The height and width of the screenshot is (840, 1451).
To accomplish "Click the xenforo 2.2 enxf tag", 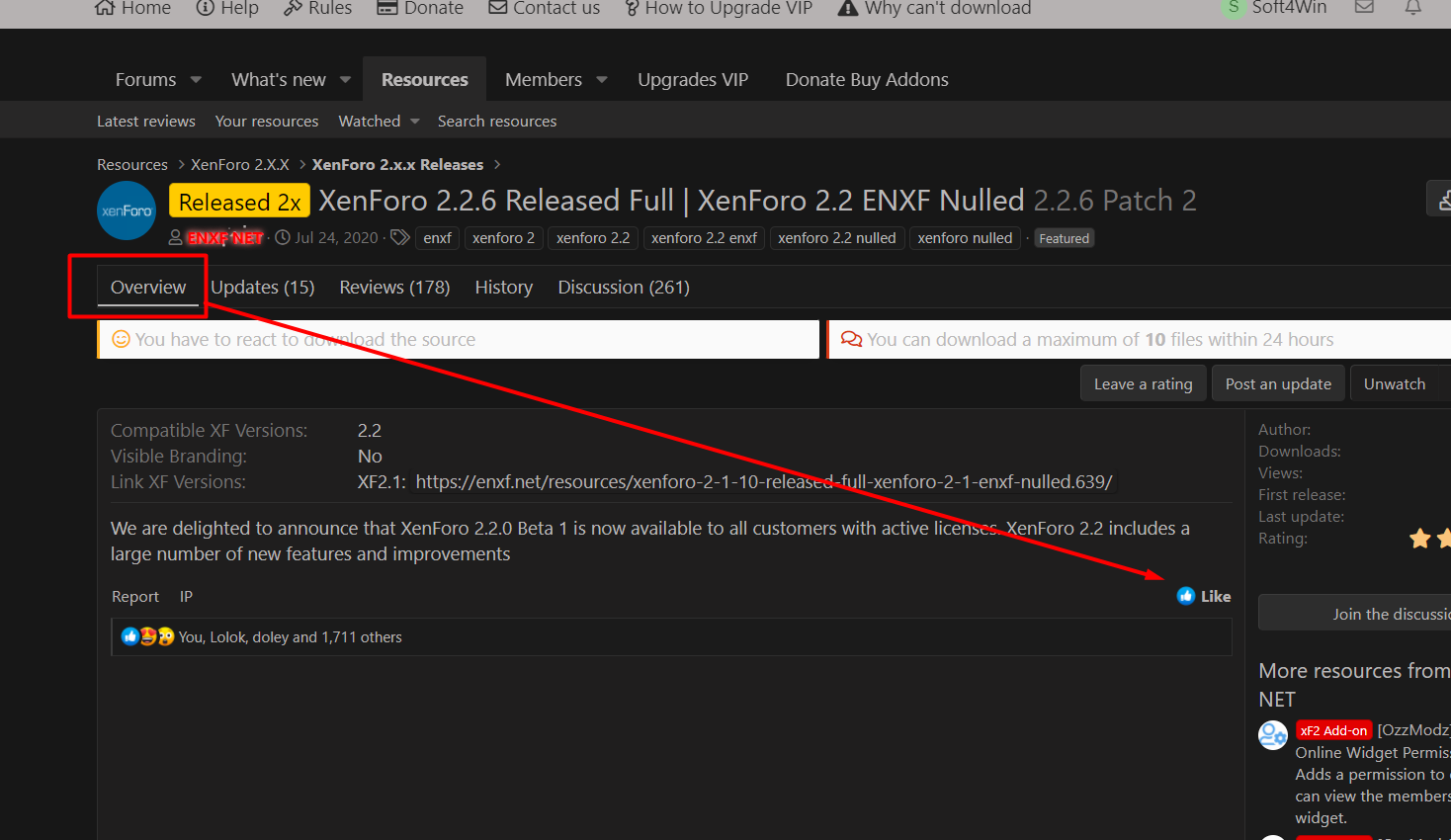I will pyautogui.click(x=704, y=238).
